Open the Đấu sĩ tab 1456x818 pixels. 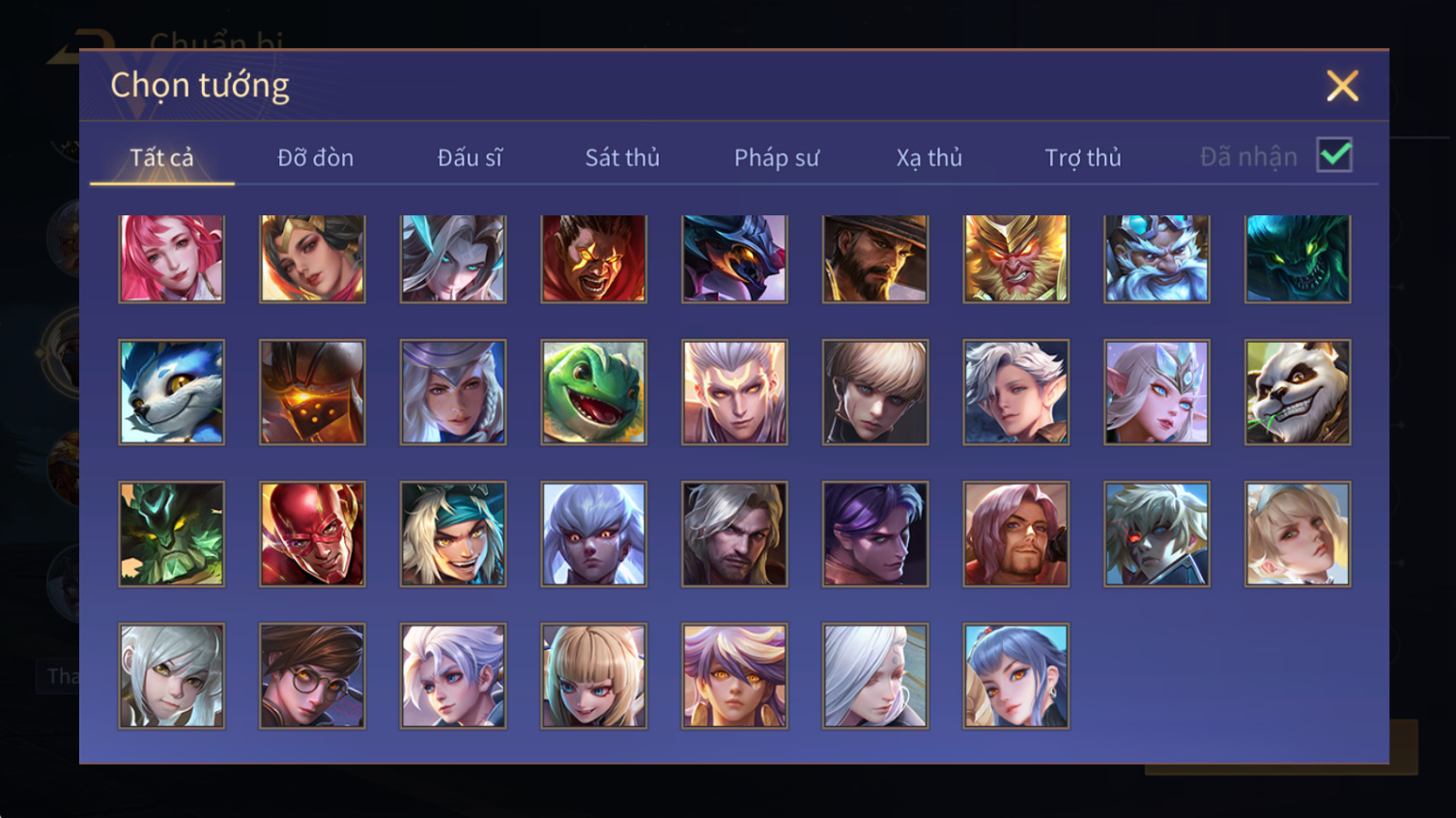(x=470, y=157)
